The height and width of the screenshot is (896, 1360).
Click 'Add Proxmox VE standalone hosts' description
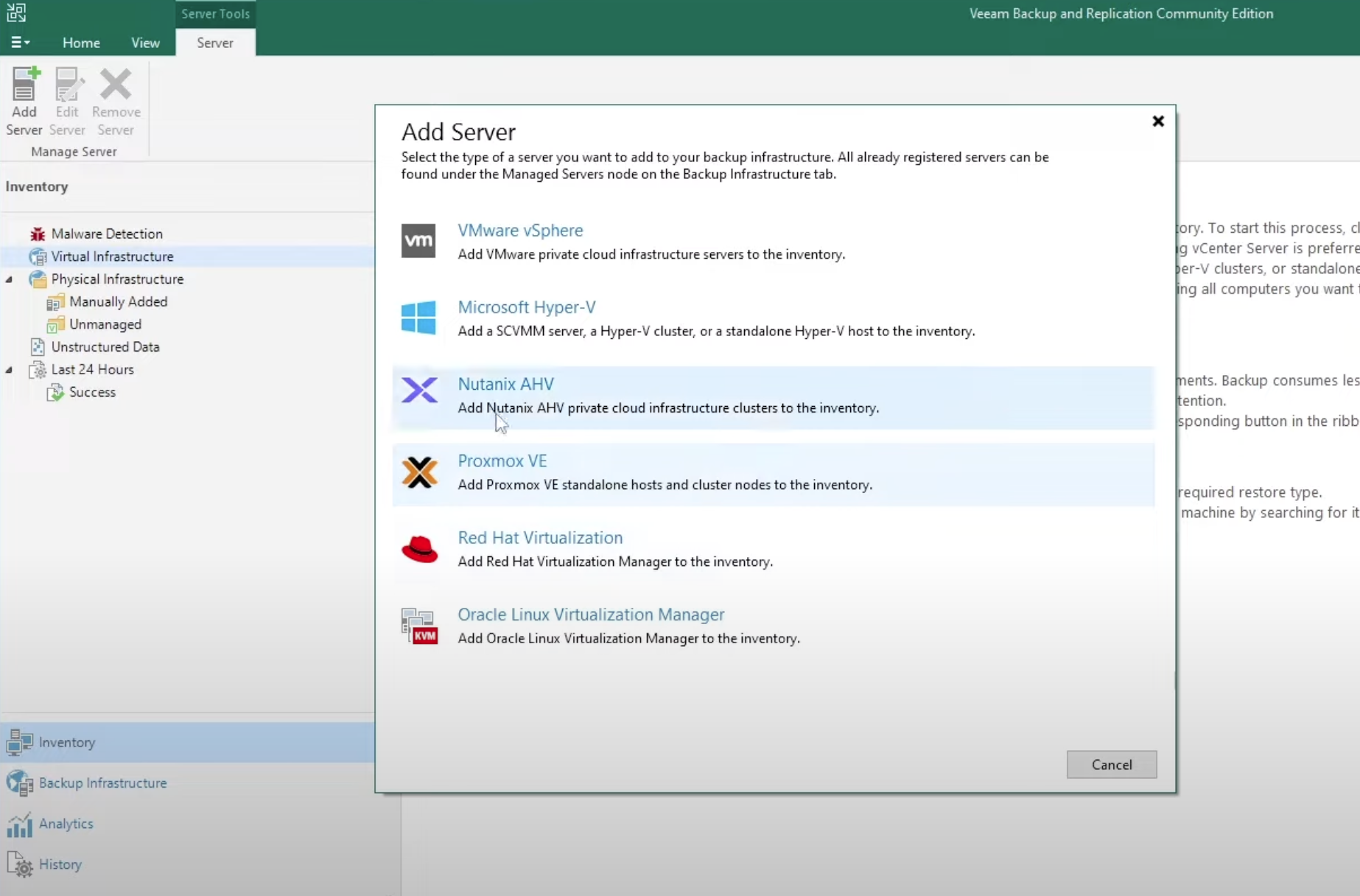click(665, 485)
